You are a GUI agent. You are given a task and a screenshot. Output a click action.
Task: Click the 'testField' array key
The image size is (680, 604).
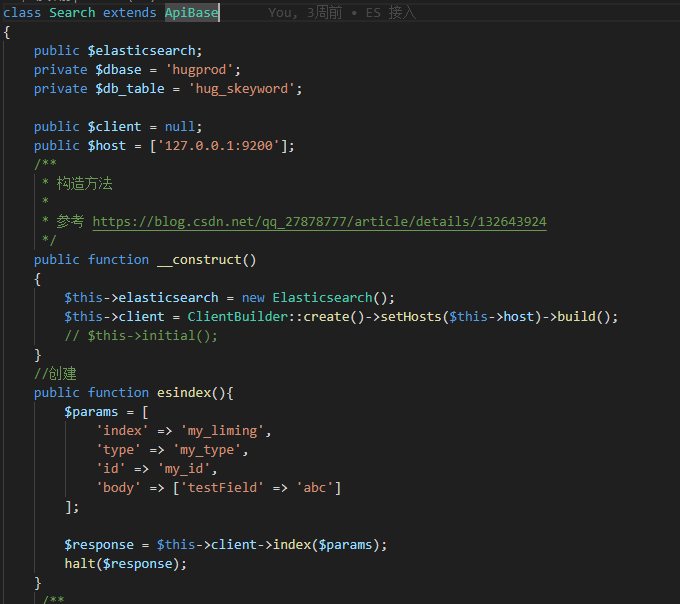point(222,488)
